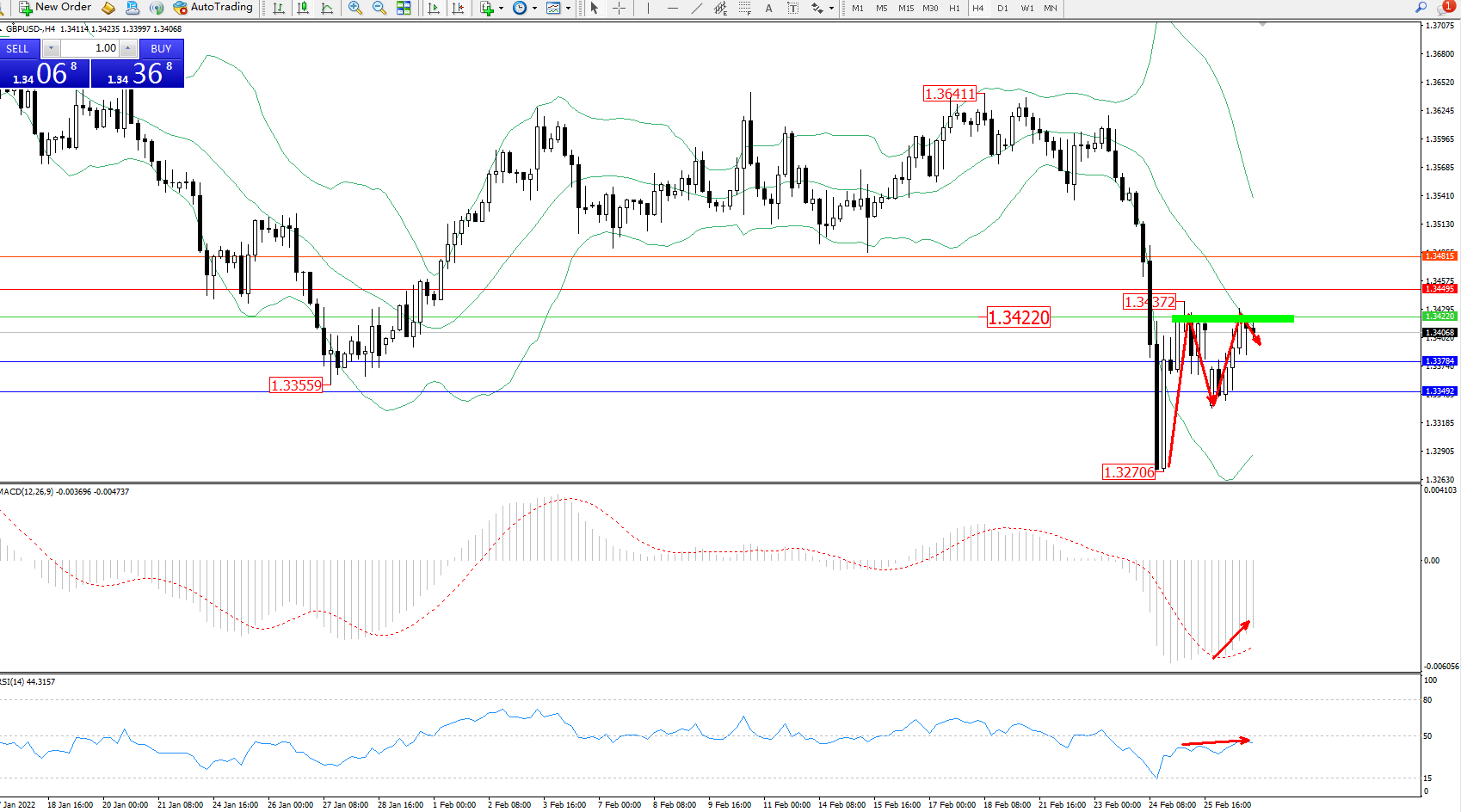Click the lot volume input field
This screenshot has height=812, width=1461.
click(x=91, y=48)
